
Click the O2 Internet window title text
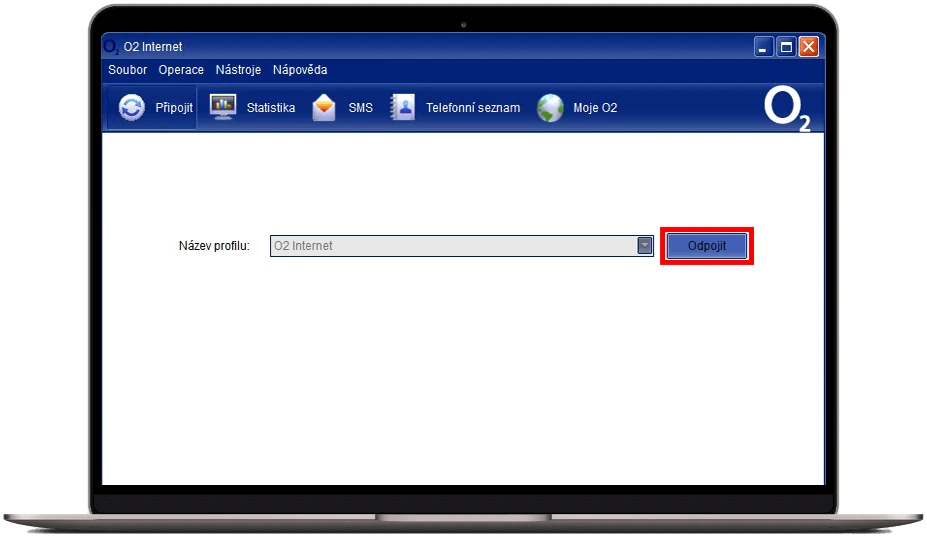coord(153,47)
